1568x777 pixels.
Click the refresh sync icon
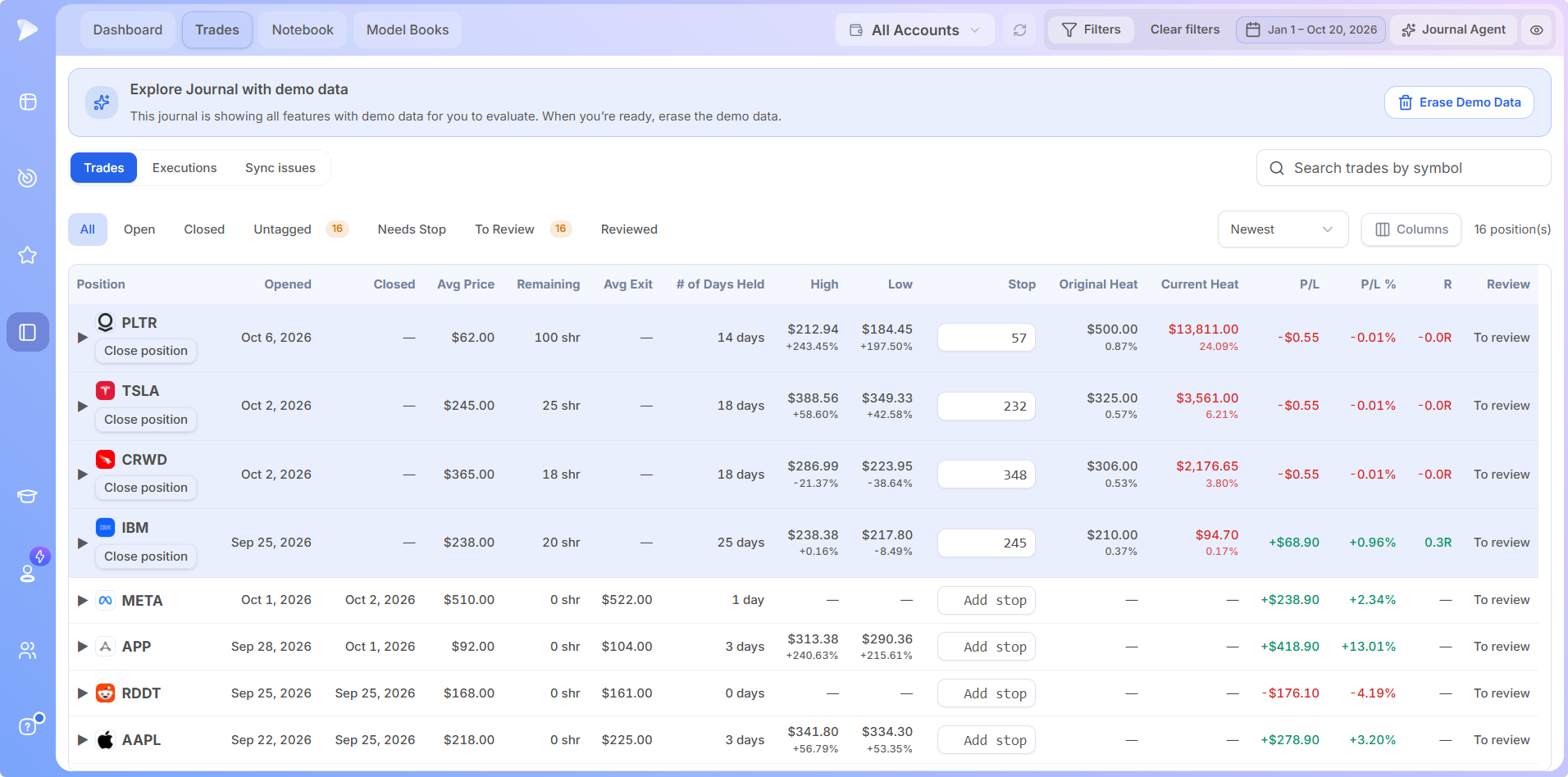[x=1019, y=30]
